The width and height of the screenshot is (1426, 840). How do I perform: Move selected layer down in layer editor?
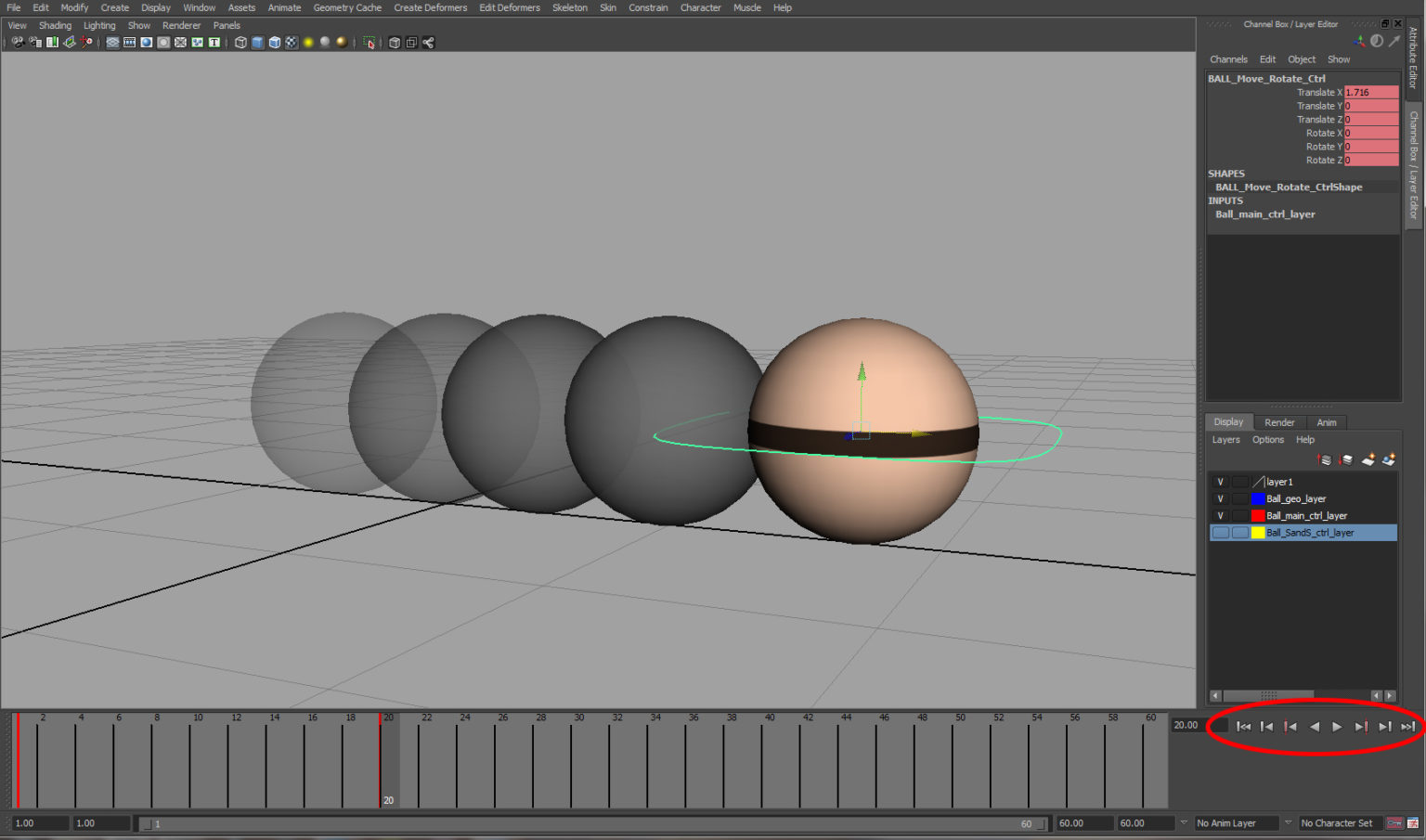[x=1346, y=459]
